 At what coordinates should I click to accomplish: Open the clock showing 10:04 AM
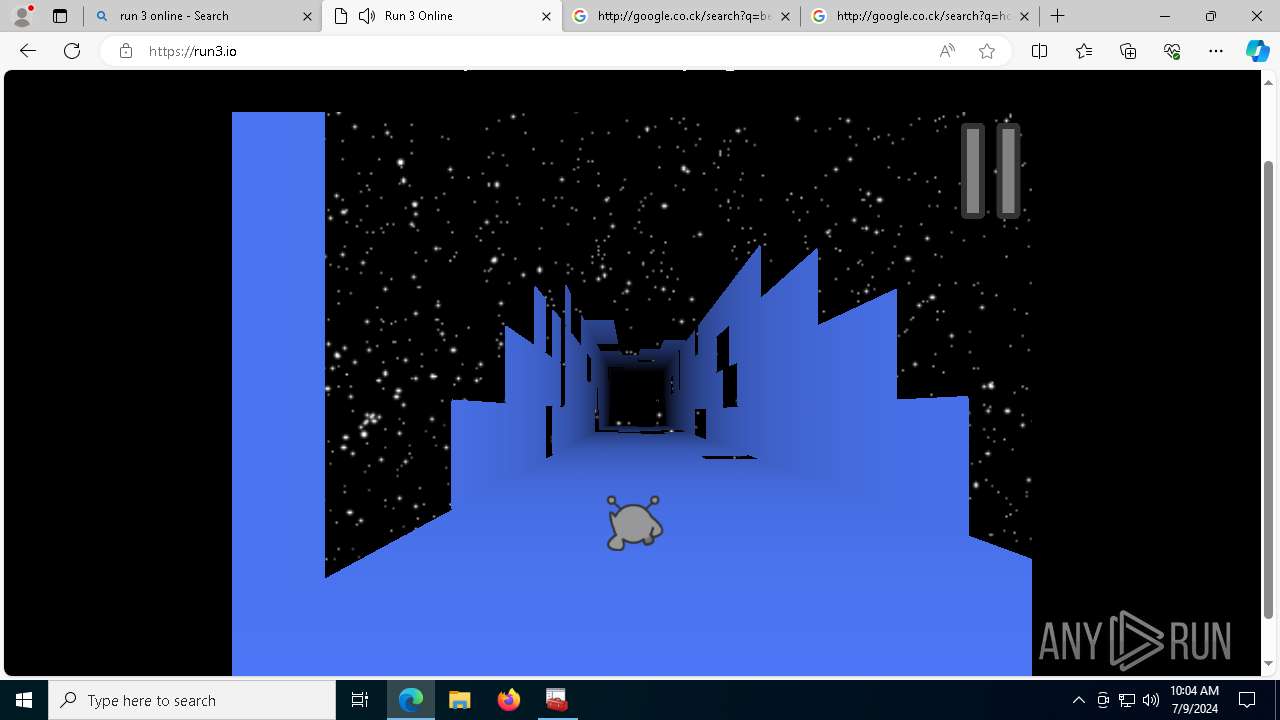coord(1194,700)
